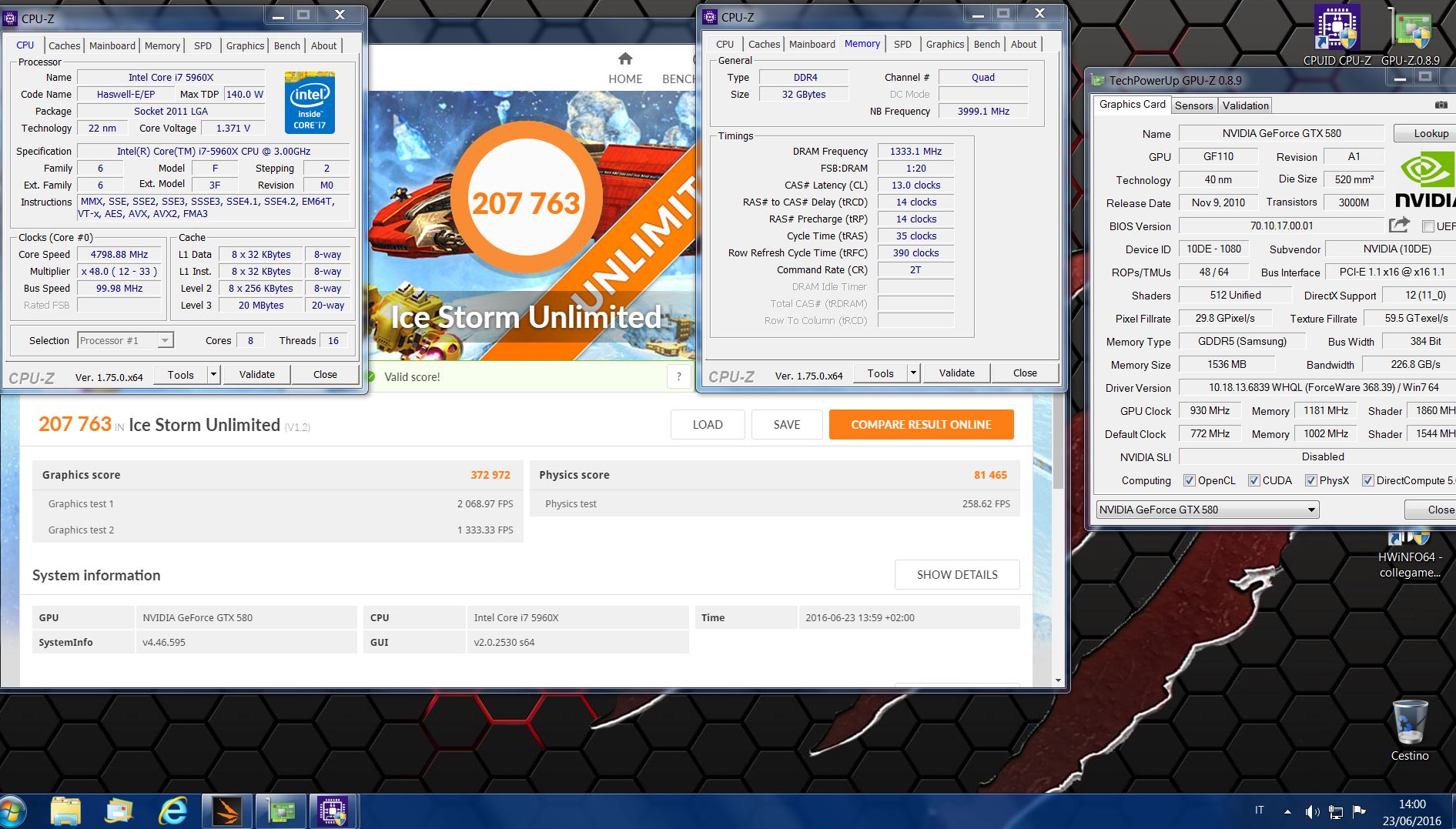Open SPD tab in right CPU-Z
1456x829 pixels.
click(902, 44)
